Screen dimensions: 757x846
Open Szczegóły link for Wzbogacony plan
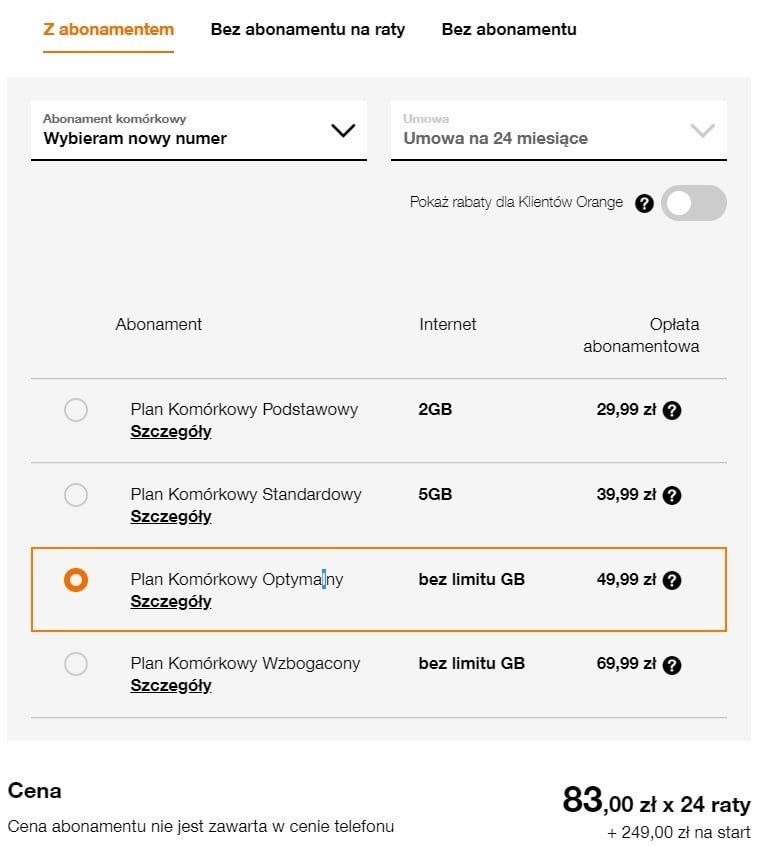171,685
